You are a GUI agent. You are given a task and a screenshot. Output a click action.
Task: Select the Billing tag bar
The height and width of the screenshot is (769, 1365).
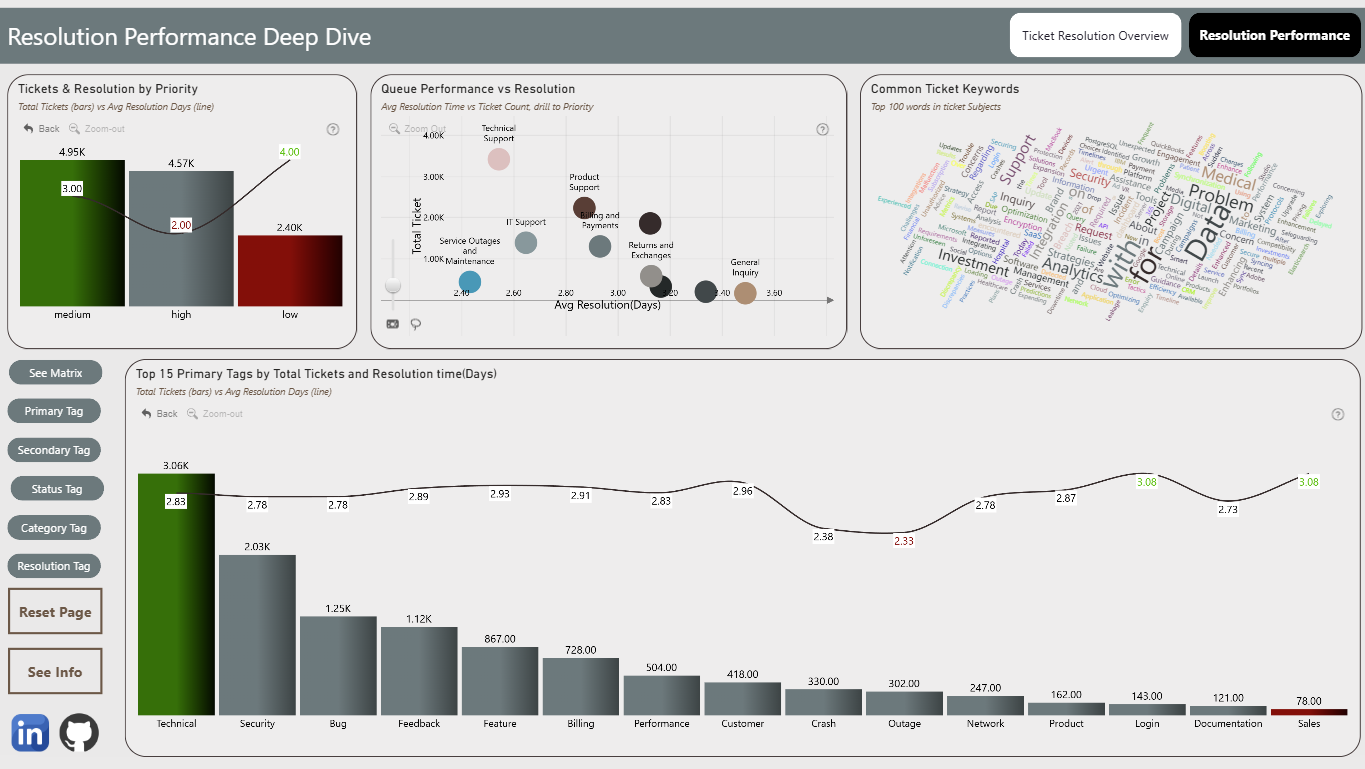[581, 686]
